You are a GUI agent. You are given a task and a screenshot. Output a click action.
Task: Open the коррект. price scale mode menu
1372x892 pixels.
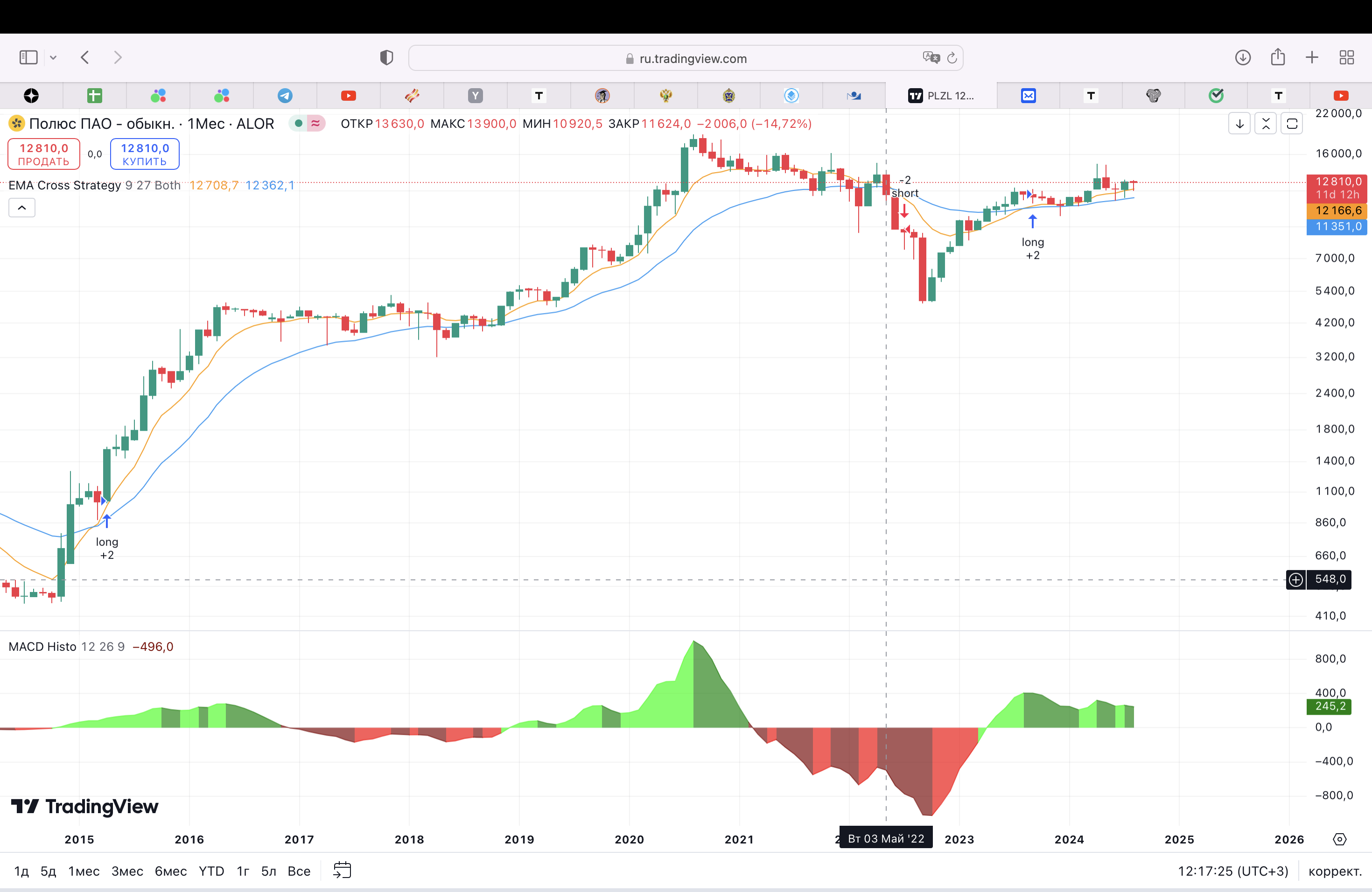coord(1335,871)
